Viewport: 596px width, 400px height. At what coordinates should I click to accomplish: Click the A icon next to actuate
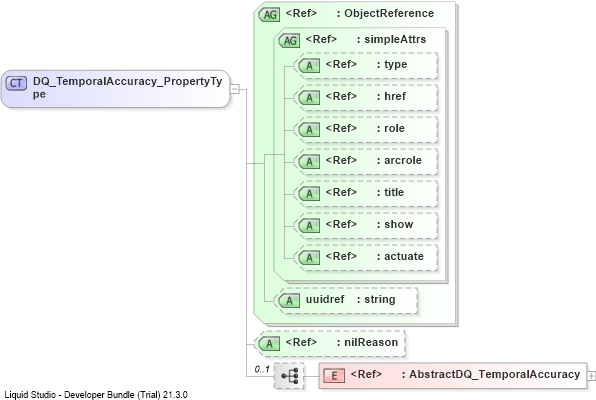(309, 257)
